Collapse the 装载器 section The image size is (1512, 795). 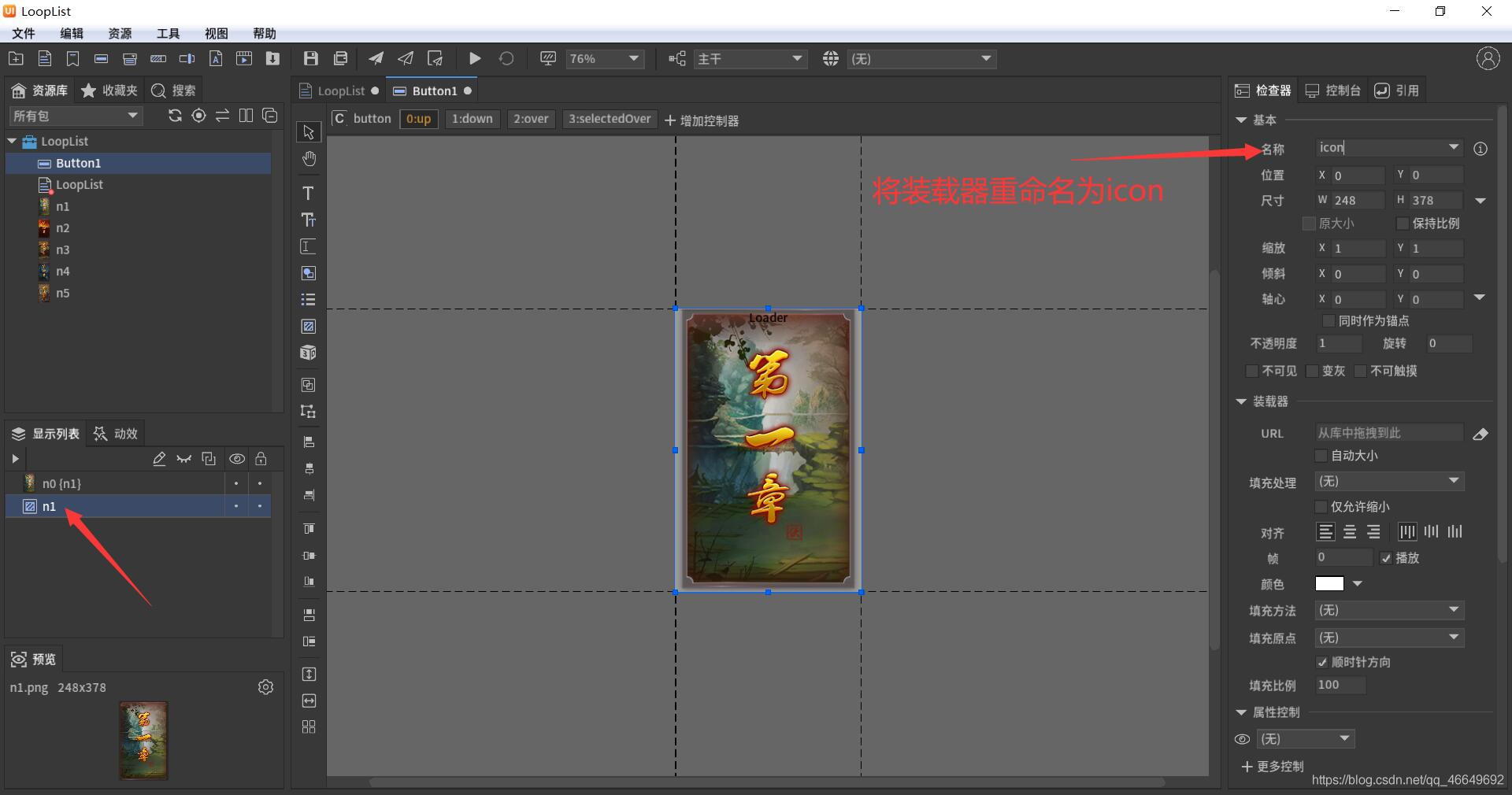[1241, 401]
